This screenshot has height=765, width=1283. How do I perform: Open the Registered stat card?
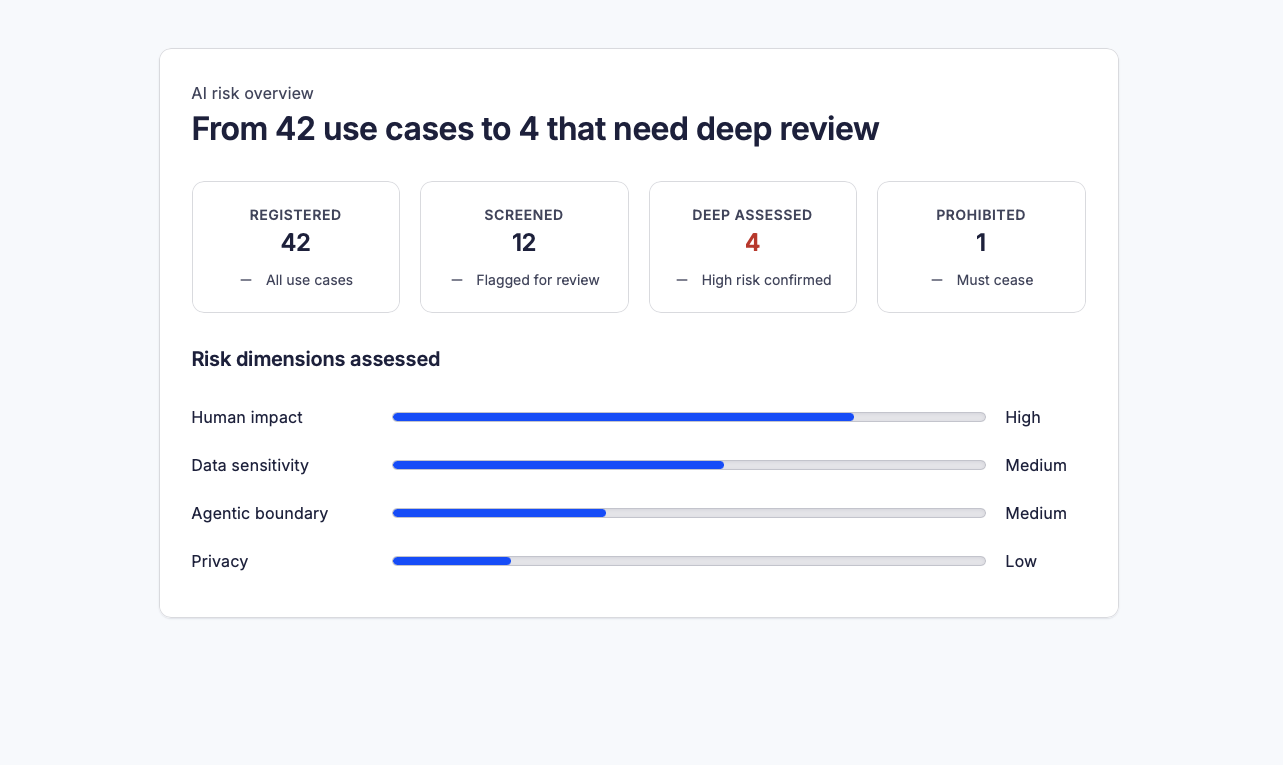(x=296, y=247)
